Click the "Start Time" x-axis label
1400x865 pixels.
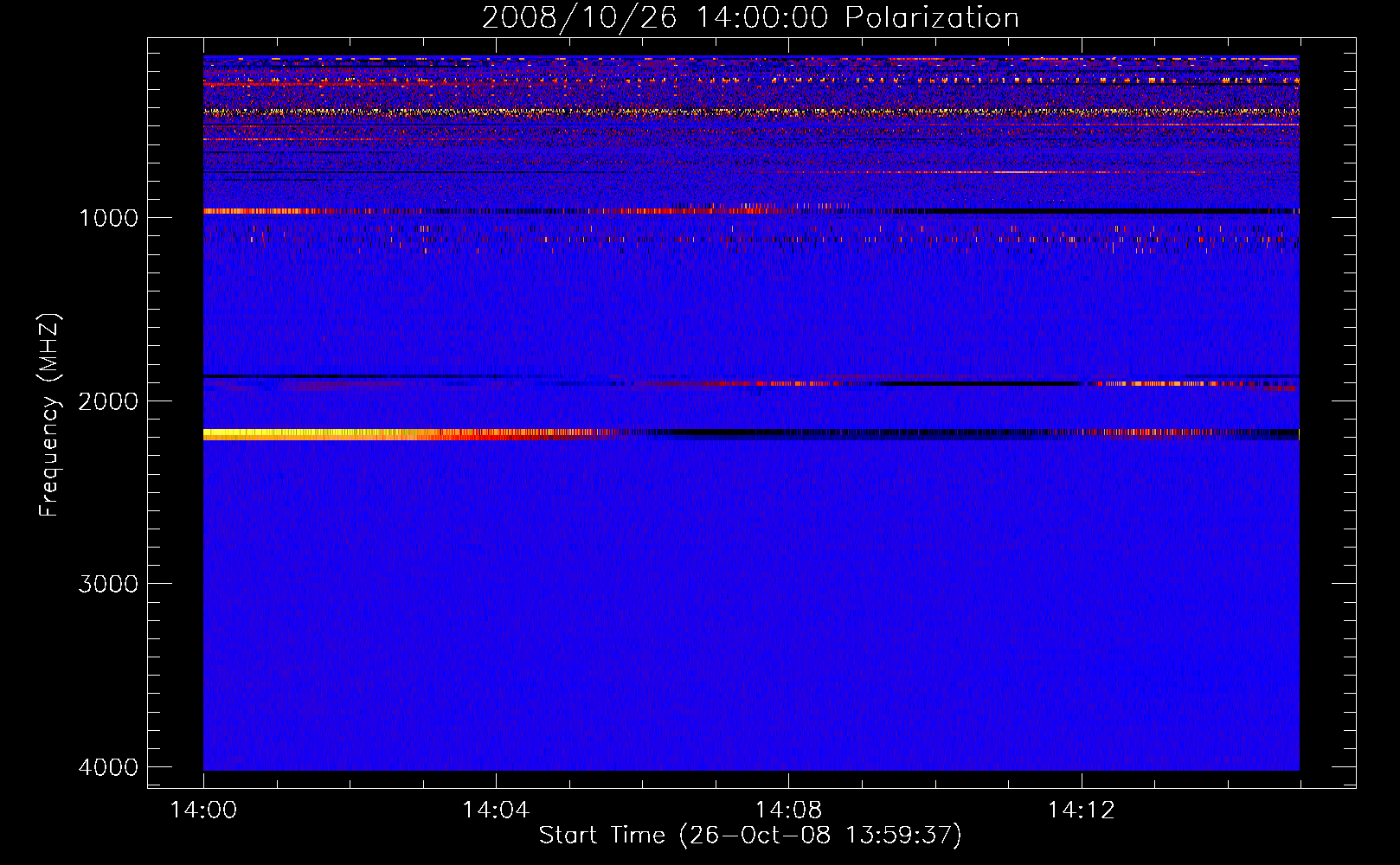click(x=750, y=835)
